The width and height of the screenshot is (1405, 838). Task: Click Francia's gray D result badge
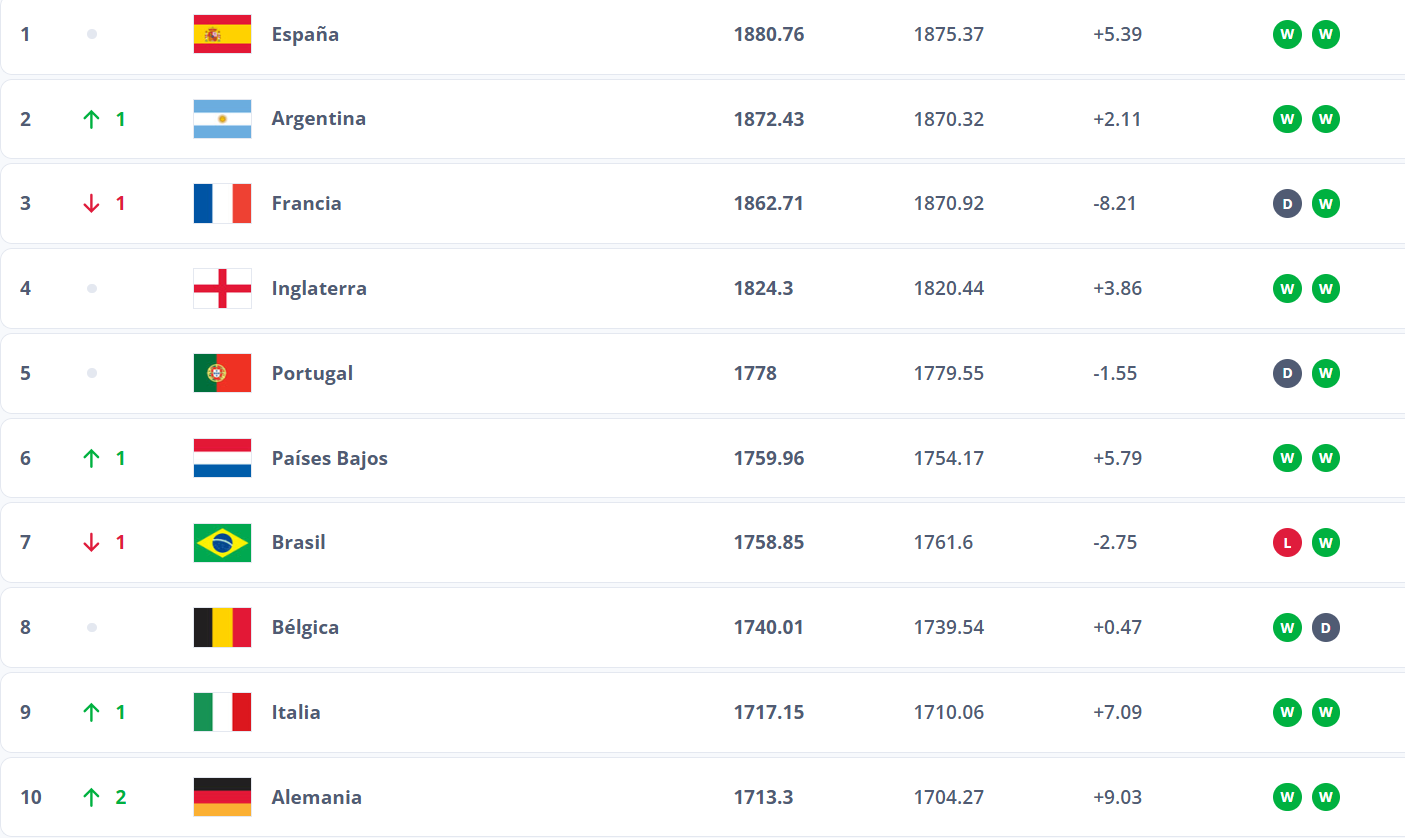tap(1287, 204)
